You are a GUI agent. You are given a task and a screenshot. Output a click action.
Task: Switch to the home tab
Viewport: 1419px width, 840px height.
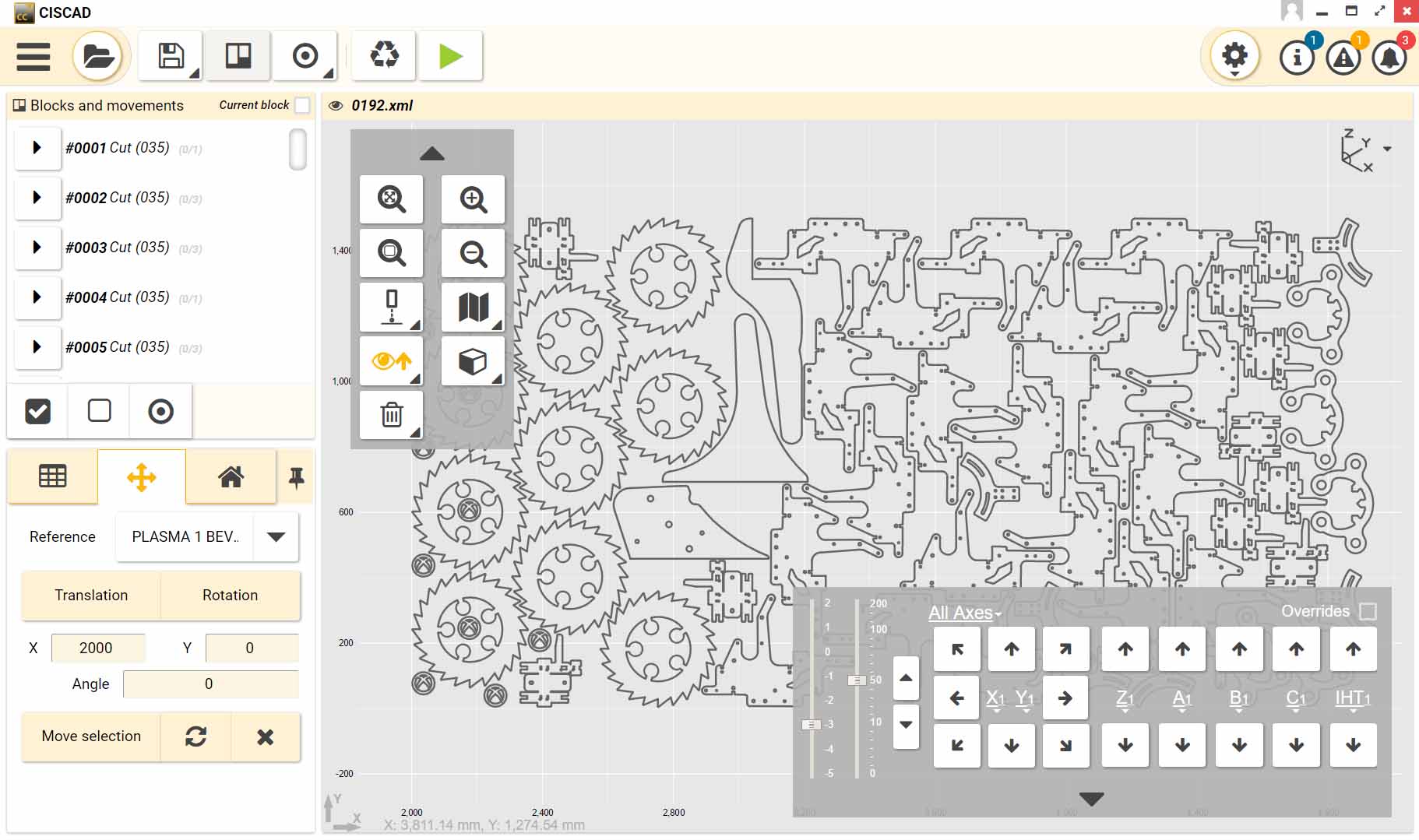tap(231, 476)
